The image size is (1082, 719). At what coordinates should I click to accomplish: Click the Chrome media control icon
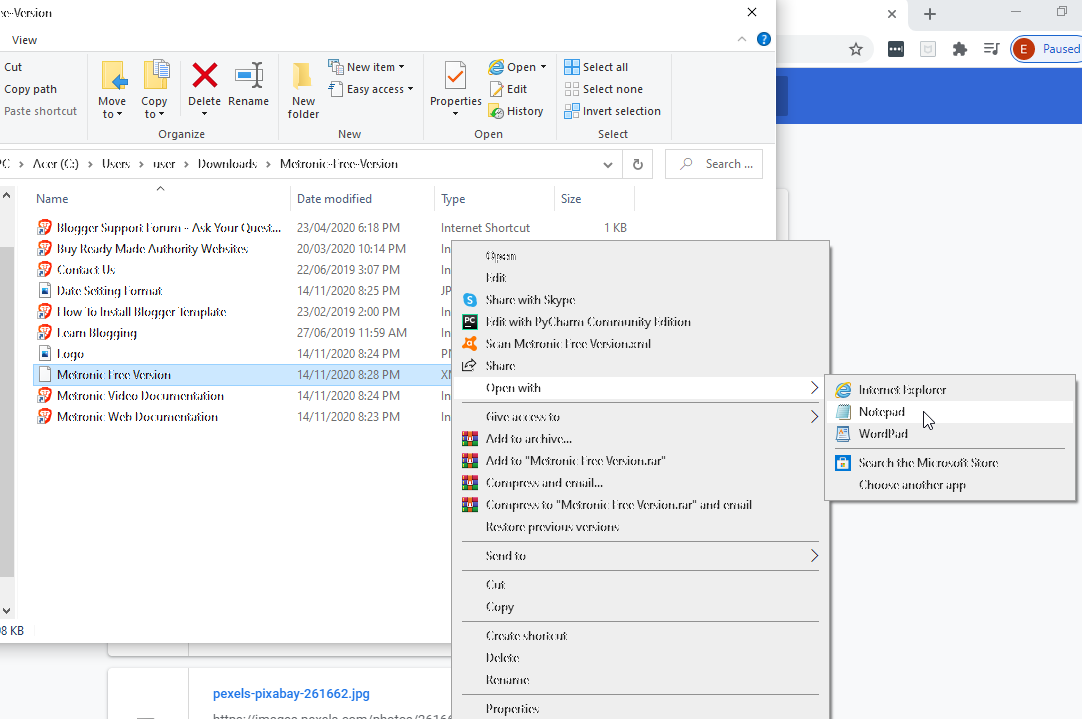click(x=992, y=49)
